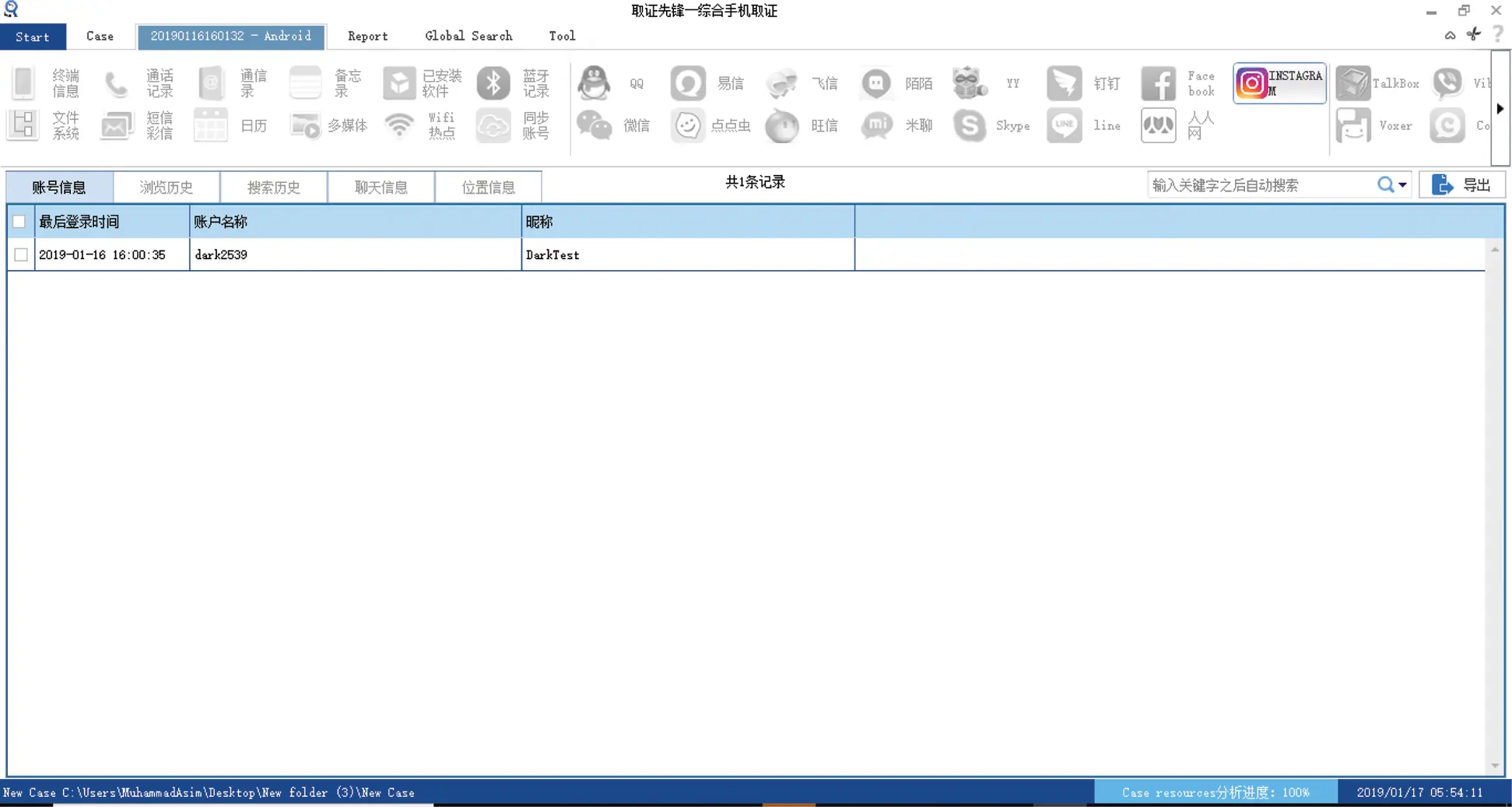Switch to the 聊天信息 tab

point(381,187)
